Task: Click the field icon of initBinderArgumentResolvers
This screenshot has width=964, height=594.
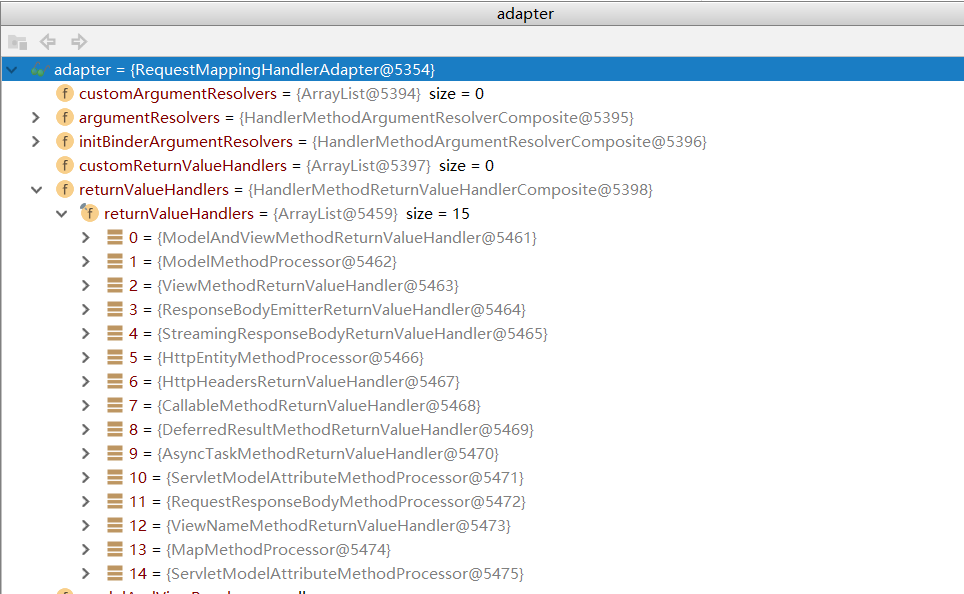Action: click(65, 141)
